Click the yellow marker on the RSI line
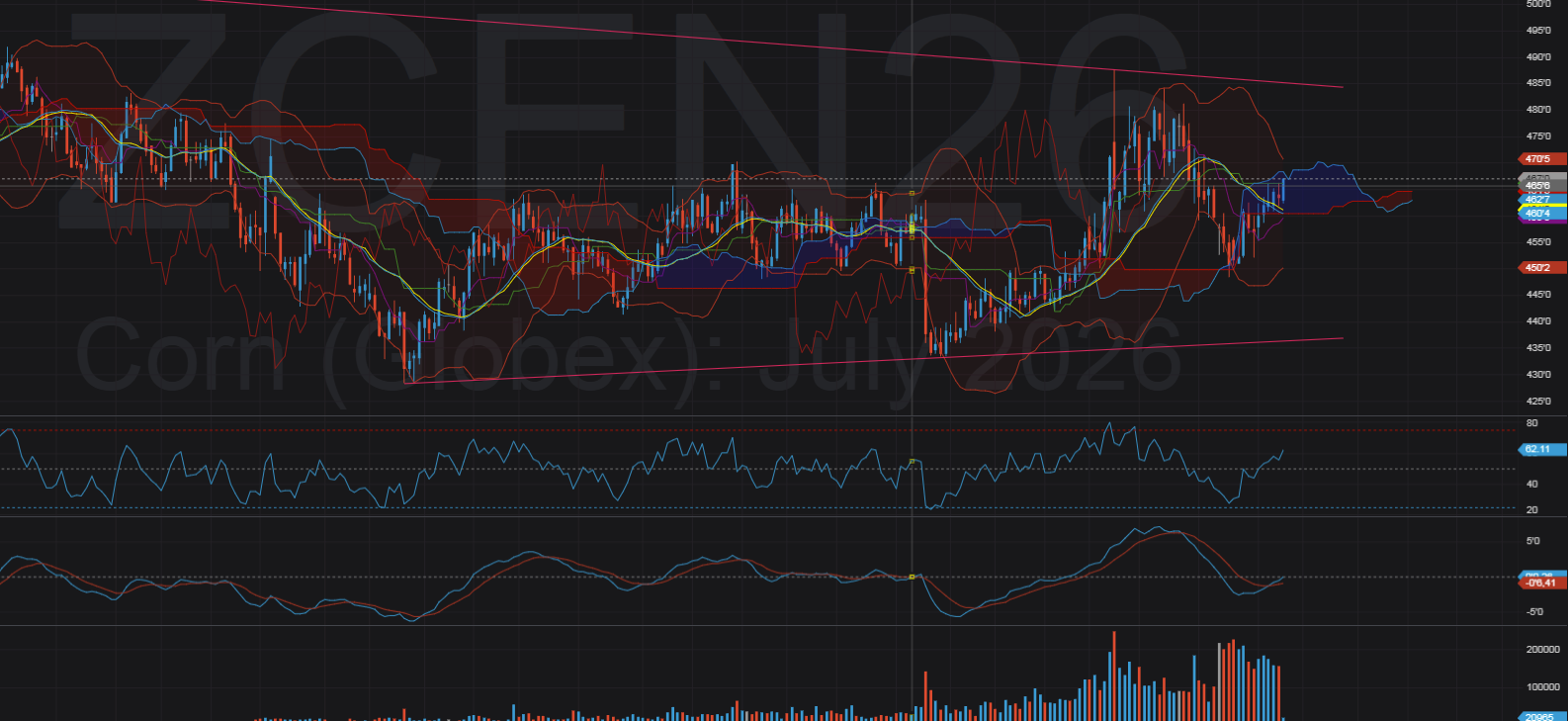1568x721 pixels. 912,462
